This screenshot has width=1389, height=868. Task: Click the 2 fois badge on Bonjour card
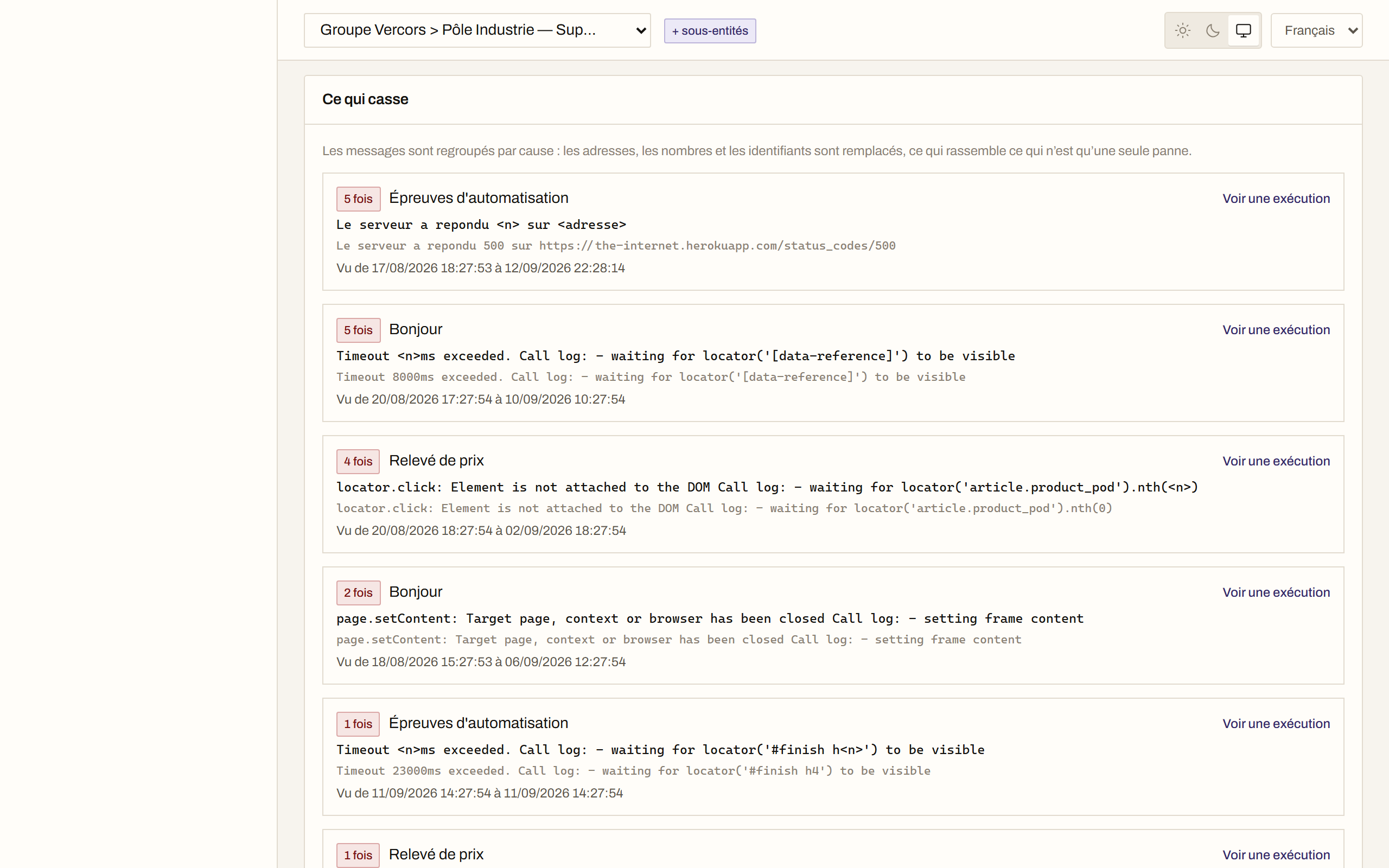coord(358,593)
